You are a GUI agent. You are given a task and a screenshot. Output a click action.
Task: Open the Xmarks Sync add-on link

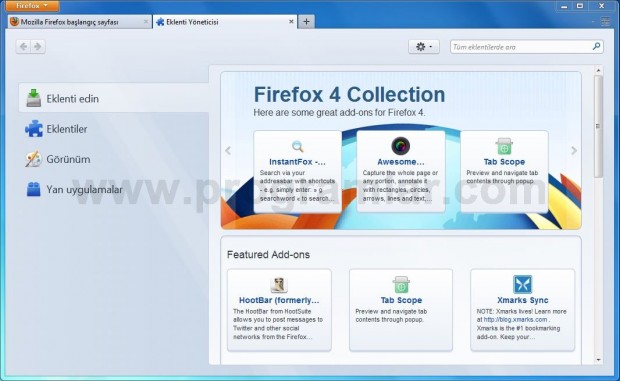523,300
